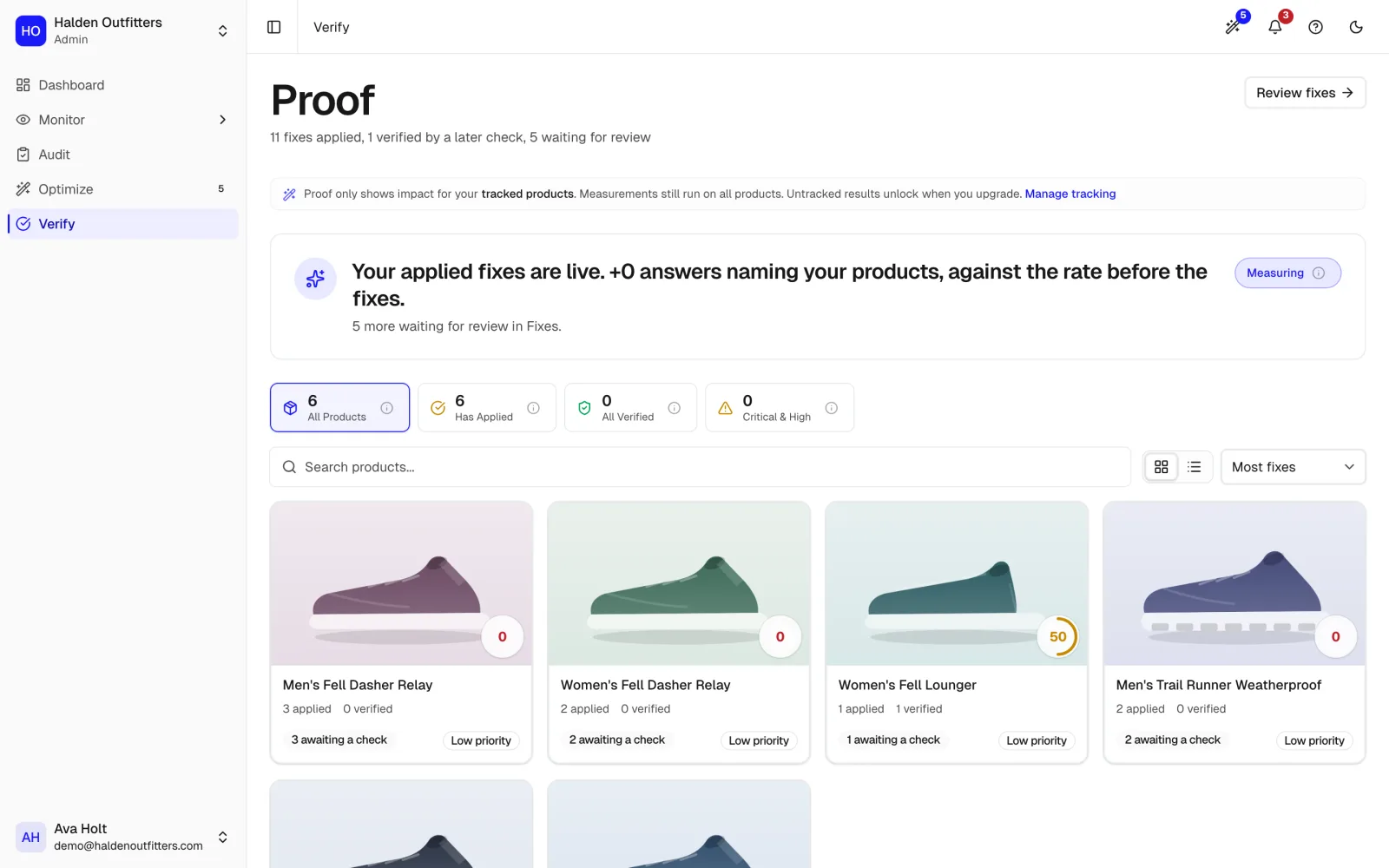Toggle the sidebar panel icon
This screenshot has height=868, width=1389.
[274, 27]
